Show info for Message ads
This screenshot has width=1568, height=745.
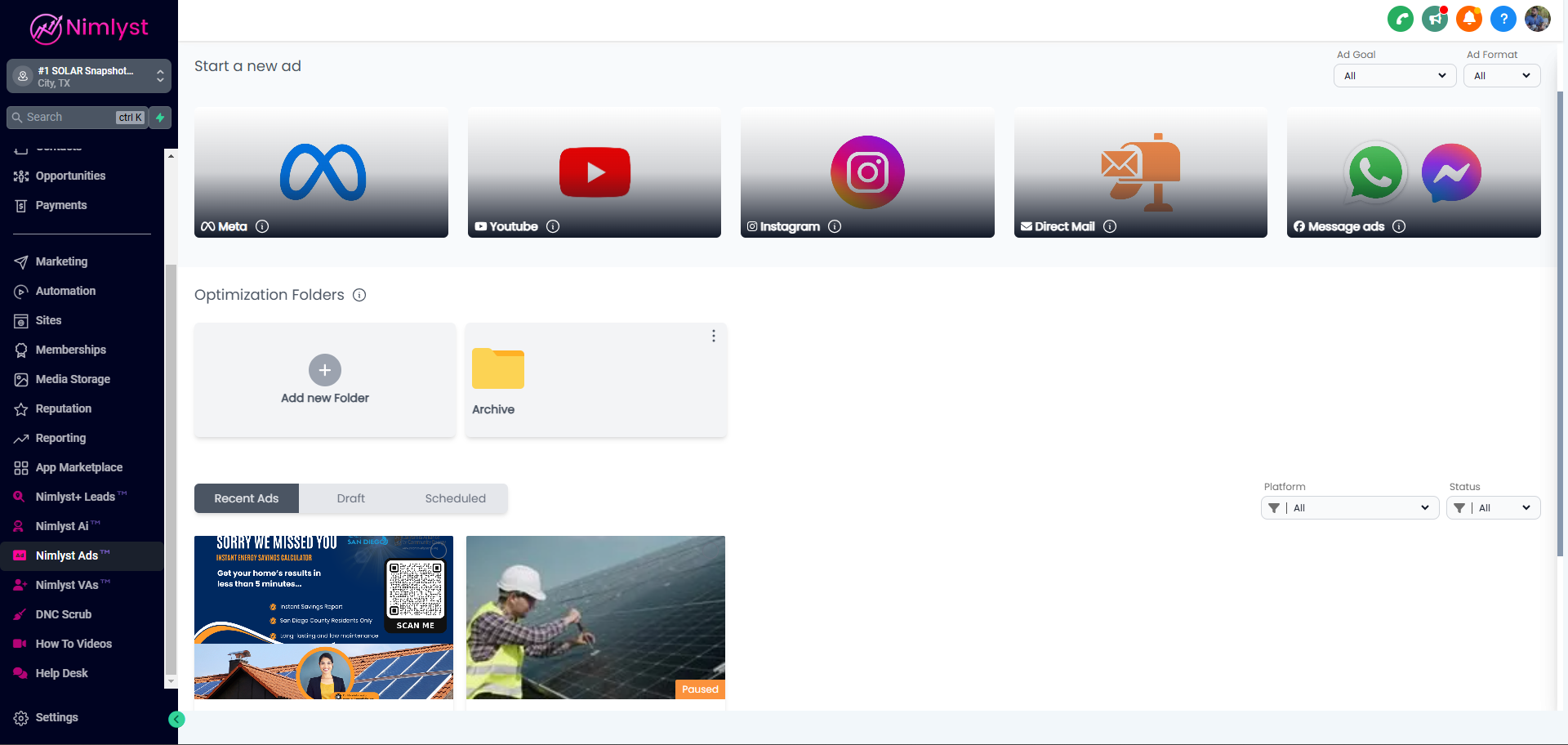[1399, 226]
